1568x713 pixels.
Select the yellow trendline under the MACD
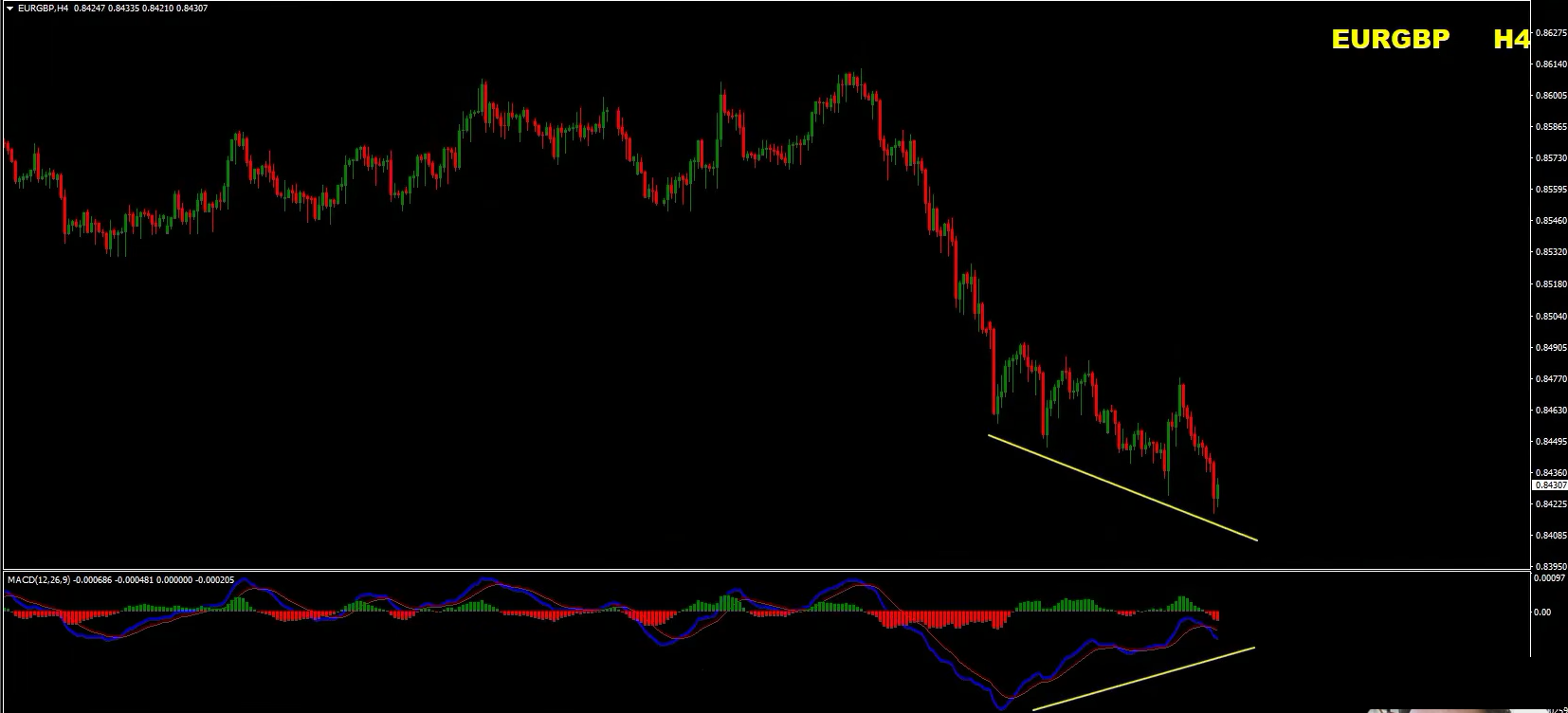coord(1143,678)
